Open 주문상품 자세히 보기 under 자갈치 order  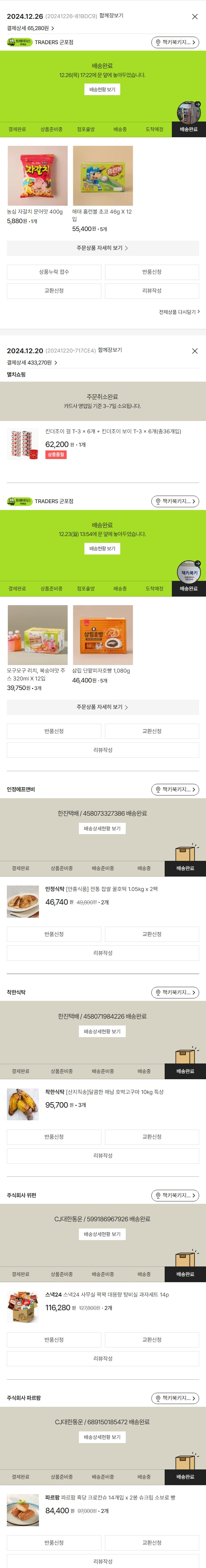tap(103, 248)
